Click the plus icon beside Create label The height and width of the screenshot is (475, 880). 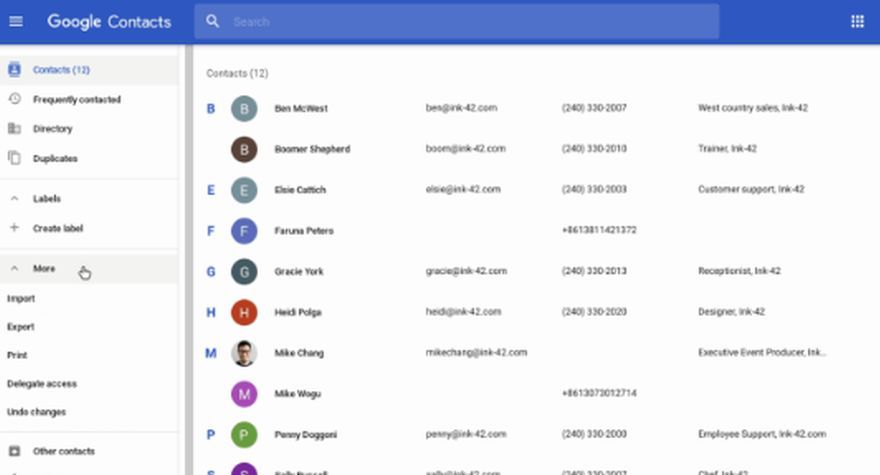(14, 228)
